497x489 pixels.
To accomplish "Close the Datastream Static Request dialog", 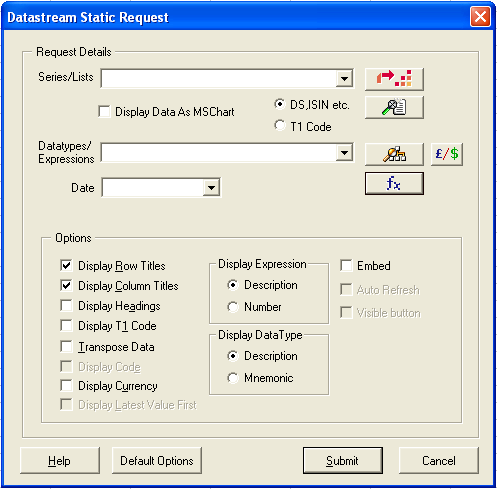I will tap(480, 16).
